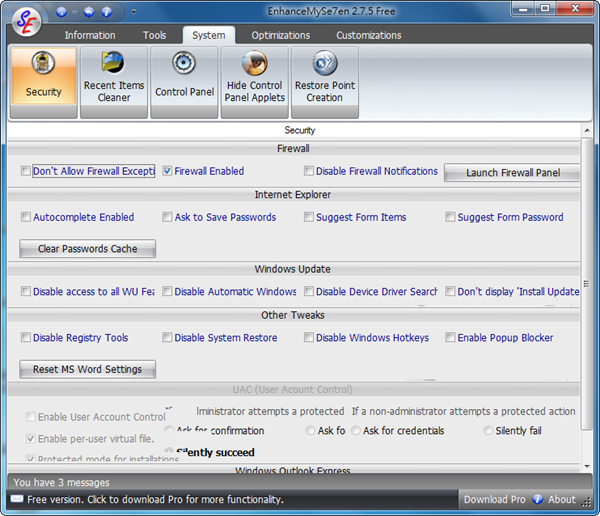Screen dimensions: 600x516
Task: Open the Control Panel ribbon item
Action: [x=184, y=82]
